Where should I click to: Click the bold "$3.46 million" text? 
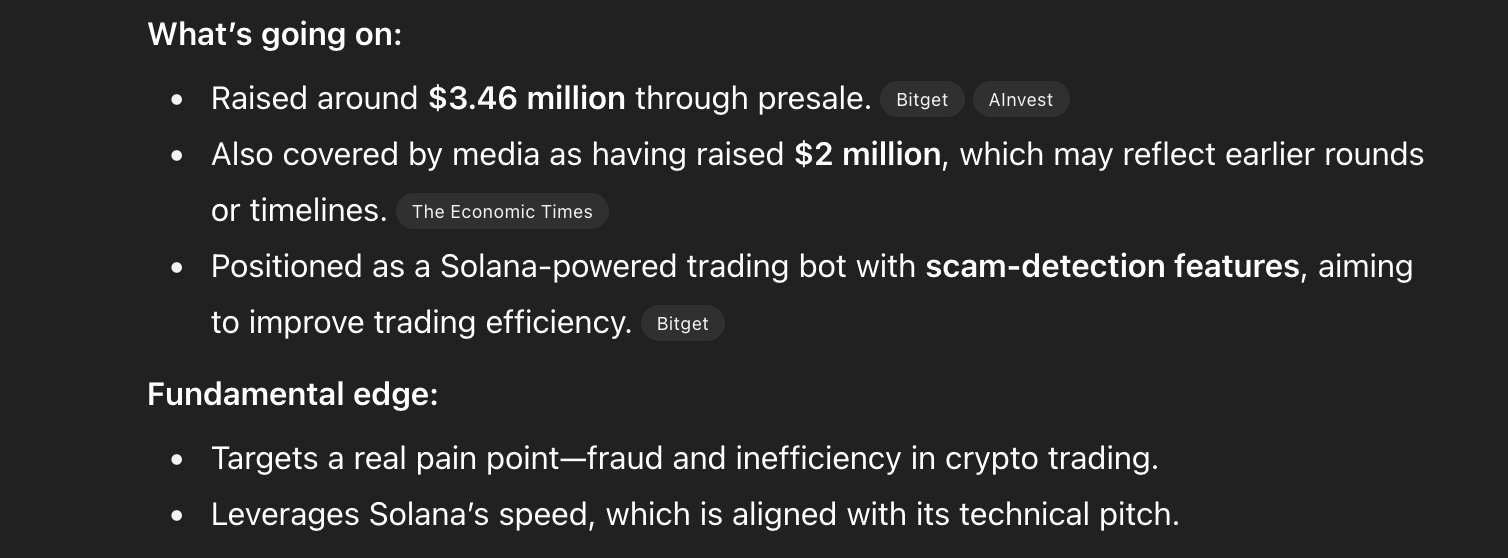click(x=527, y=99)
